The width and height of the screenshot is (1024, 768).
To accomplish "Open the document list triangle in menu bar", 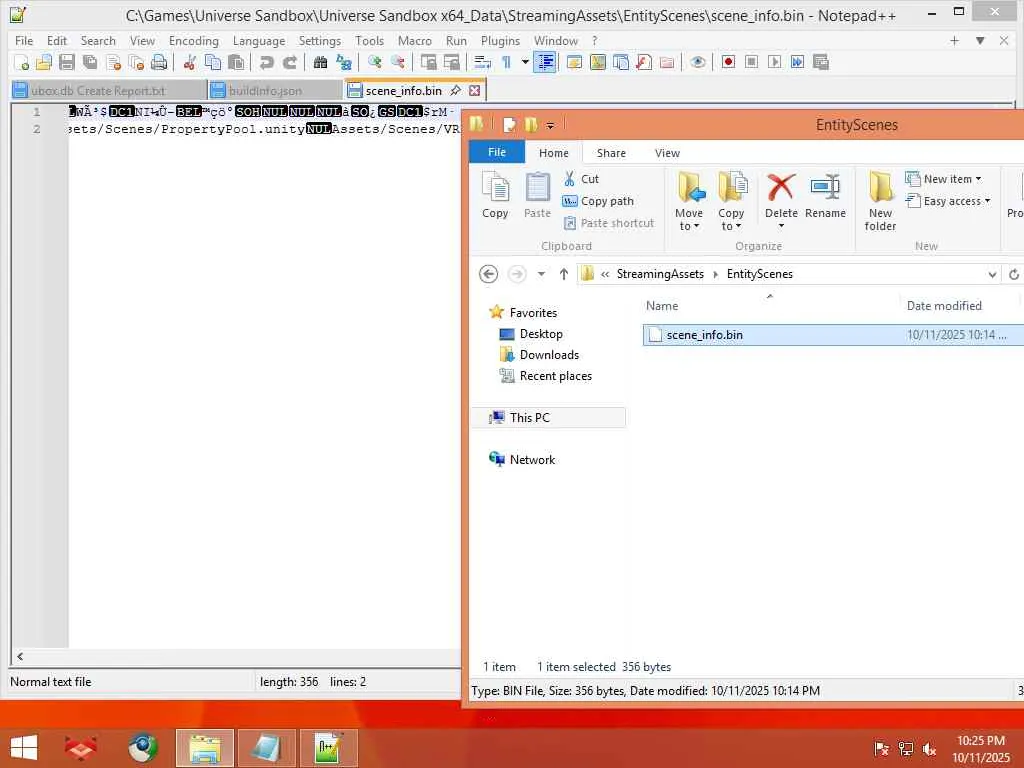I will [x=980, y=40].
